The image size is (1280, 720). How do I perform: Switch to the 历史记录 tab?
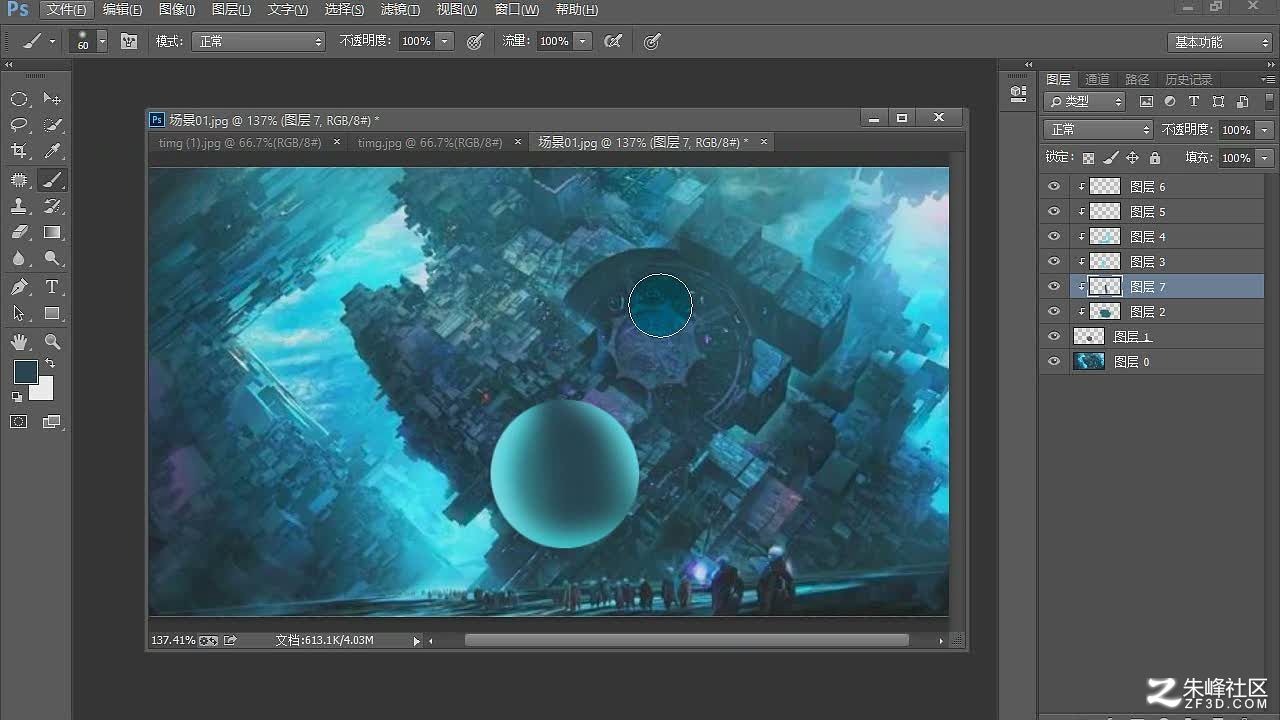point(1188,79)
